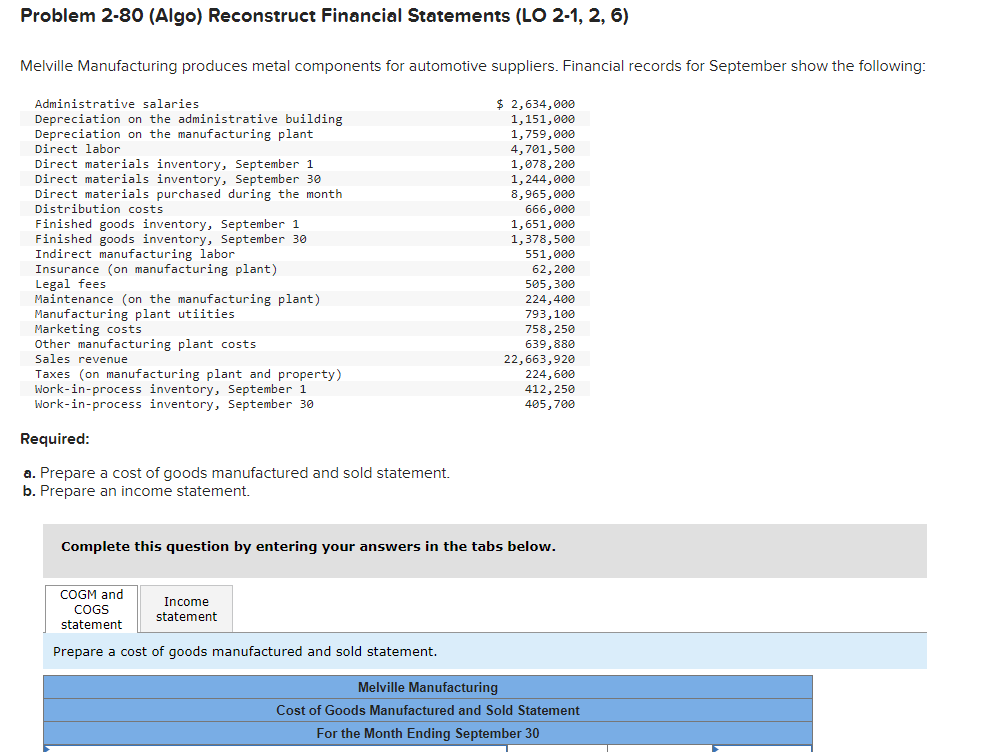The height and width of the screenshot is (752, 993).
Task: Select the 405,700 ending WIP amount
Action: [x=550, y=404]
